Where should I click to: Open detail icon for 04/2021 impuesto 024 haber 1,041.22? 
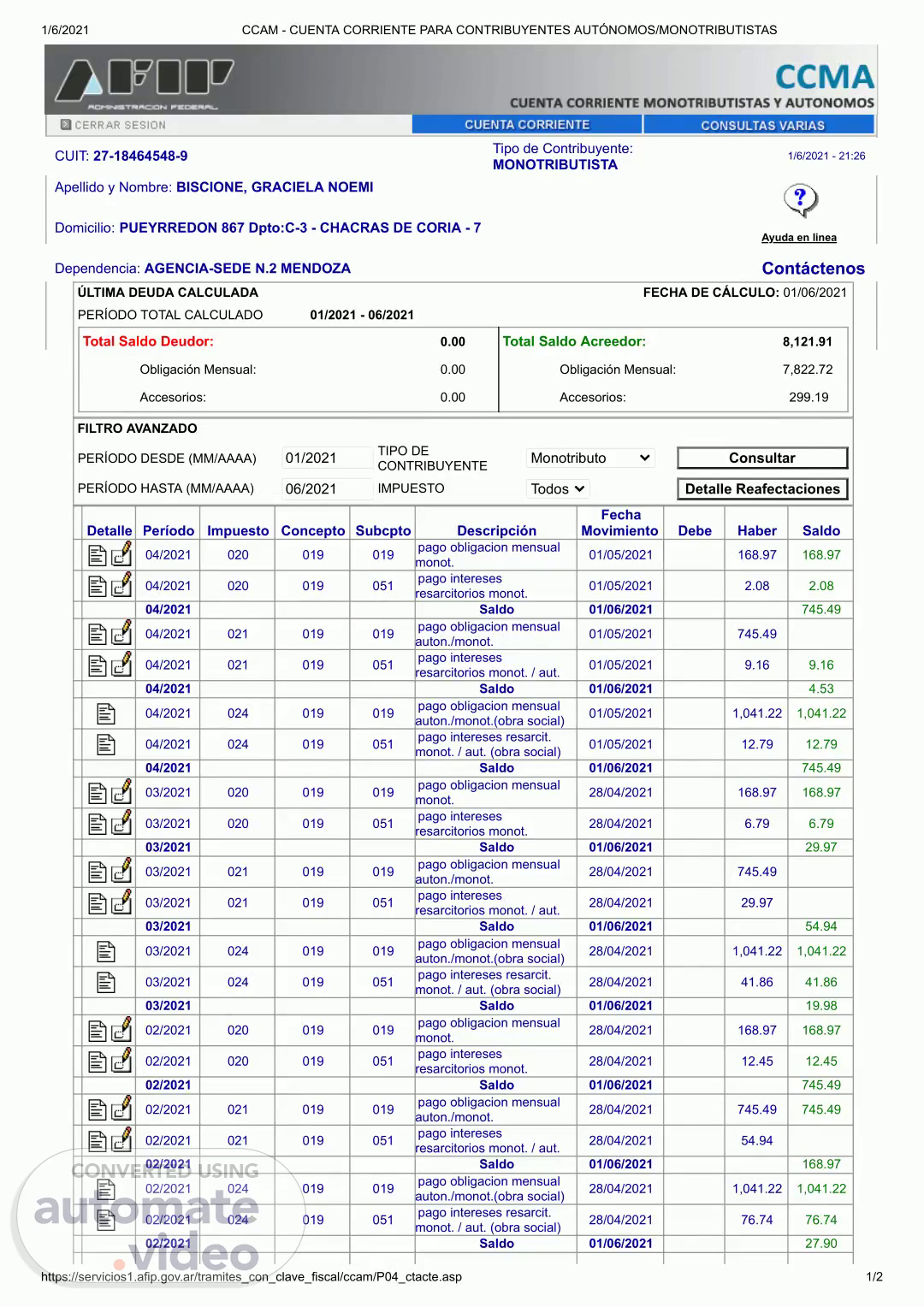(x=106, y=713)
